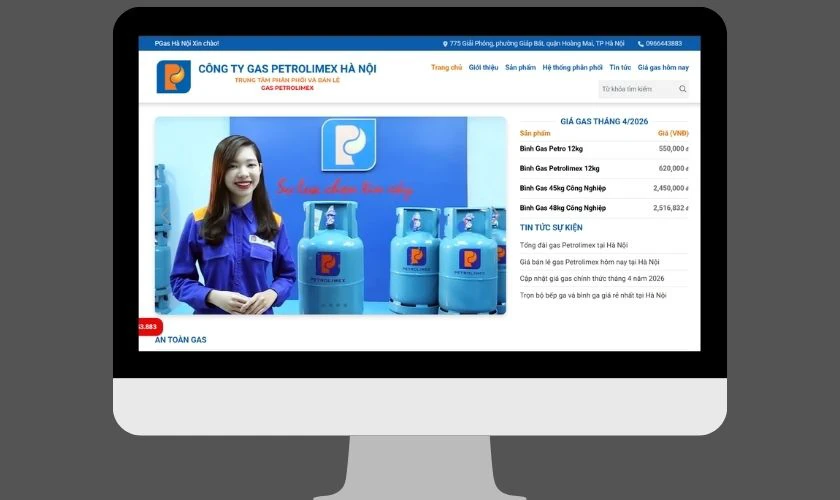Open the main banner slider image
The height and width of the screenshot is (500, 840).
331,215
